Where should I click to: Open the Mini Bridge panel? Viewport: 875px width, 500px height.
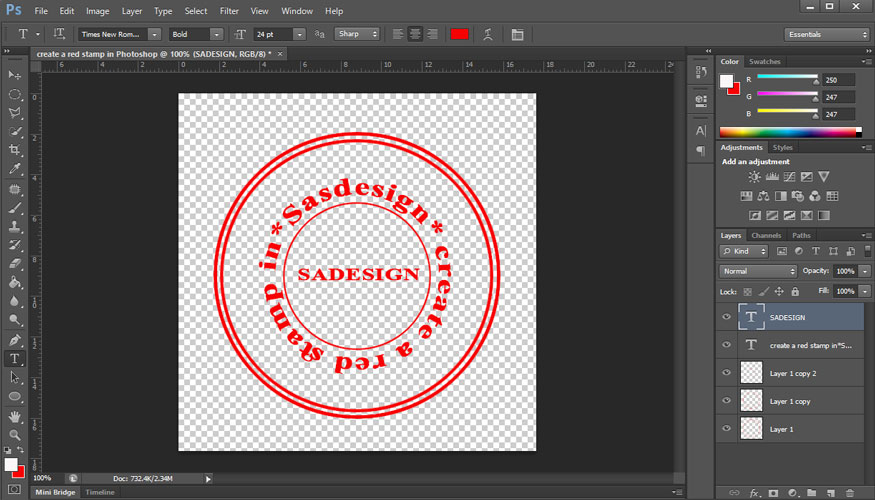[x=55, y=492]
